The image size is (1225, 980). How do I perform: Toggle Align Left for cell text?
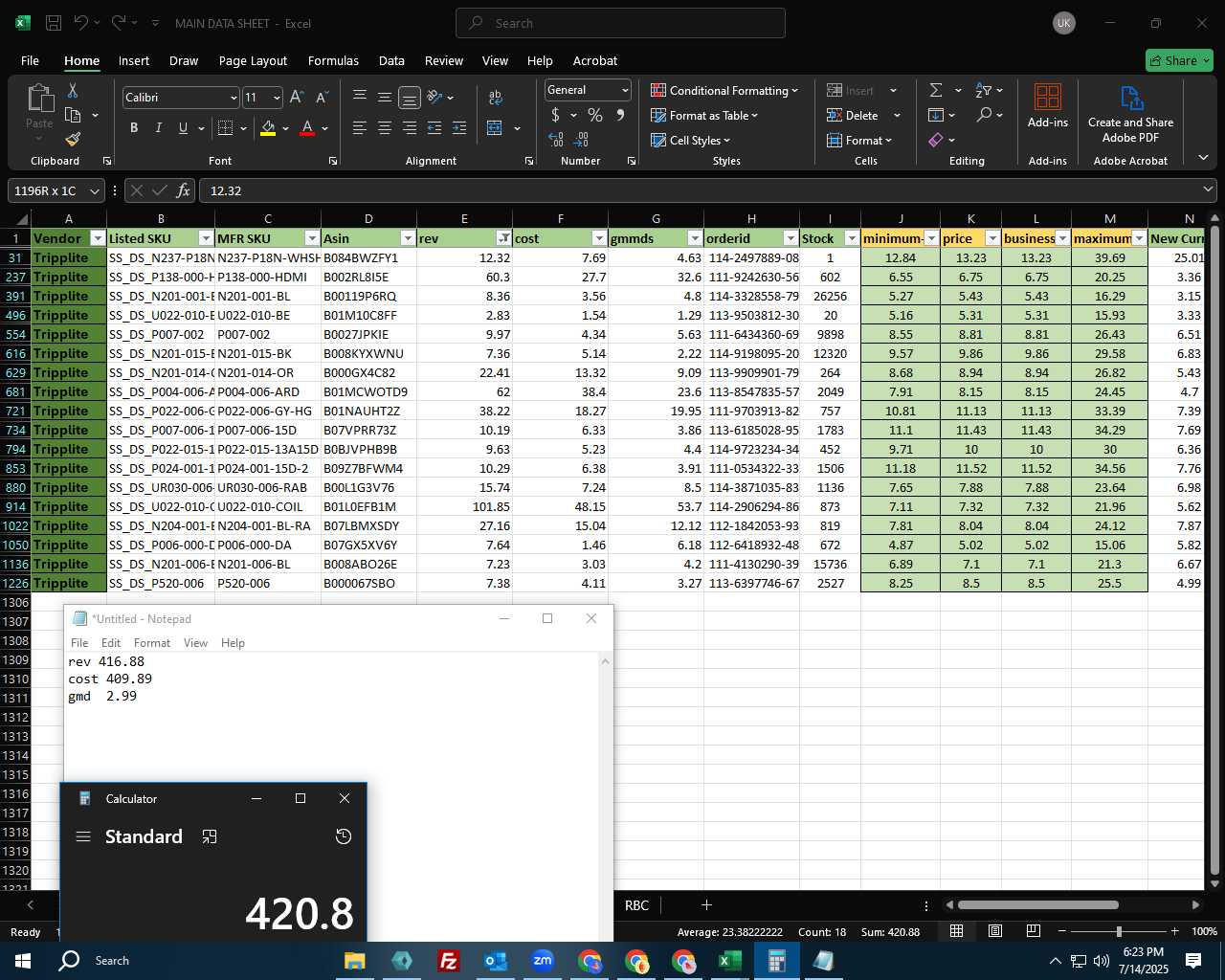coord(360,127)
